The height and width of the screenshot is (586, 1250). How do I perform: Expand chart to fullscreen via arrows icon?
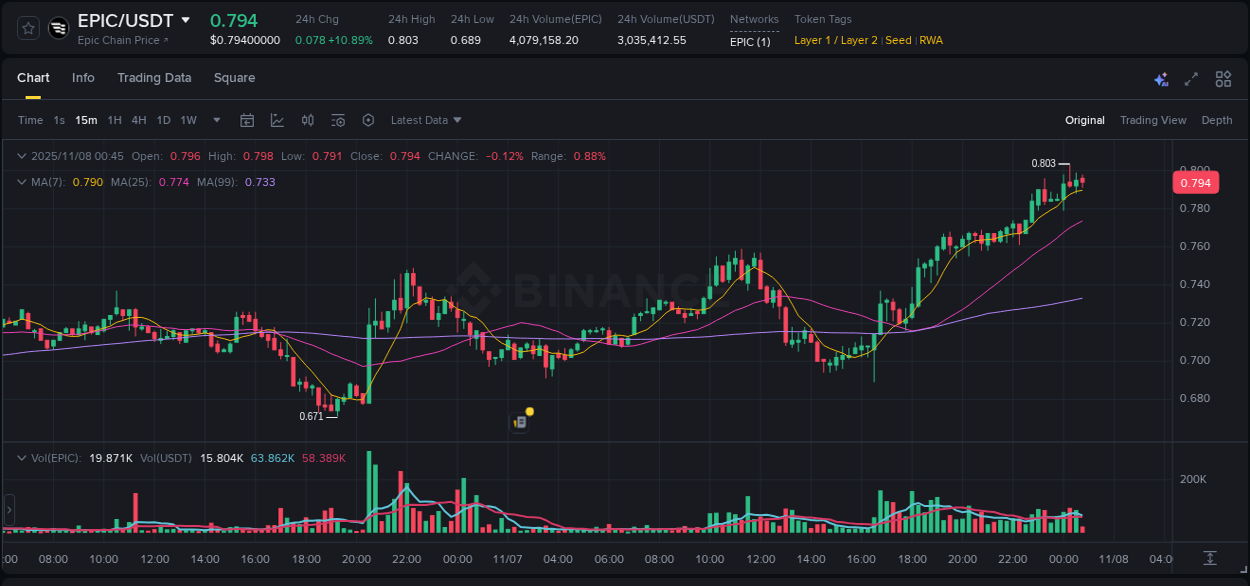coord(1191,78)
